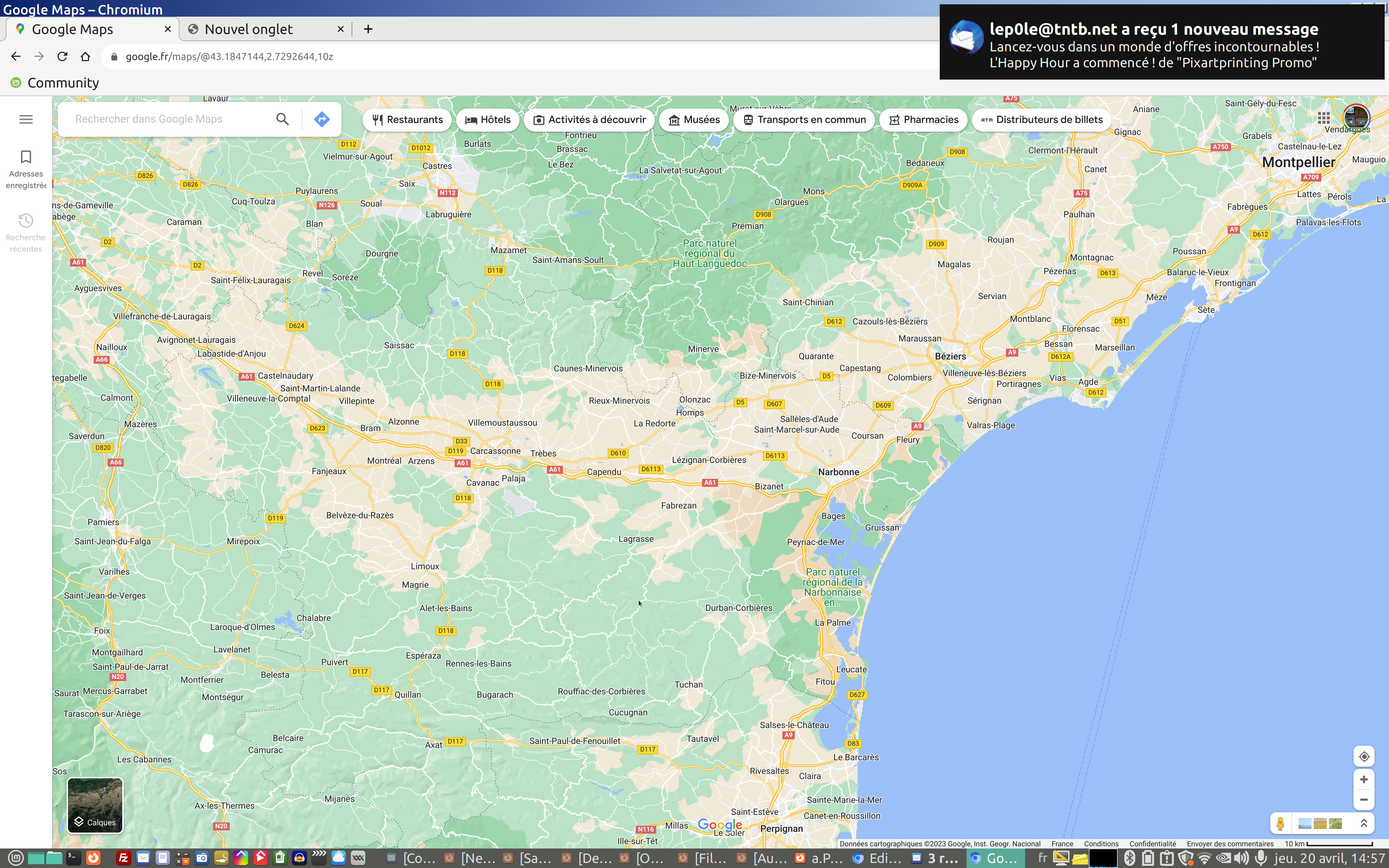Screen dimensions: 1389x868
Task: Switch to the Nouvel onglet tab
Action: [249, 29]
